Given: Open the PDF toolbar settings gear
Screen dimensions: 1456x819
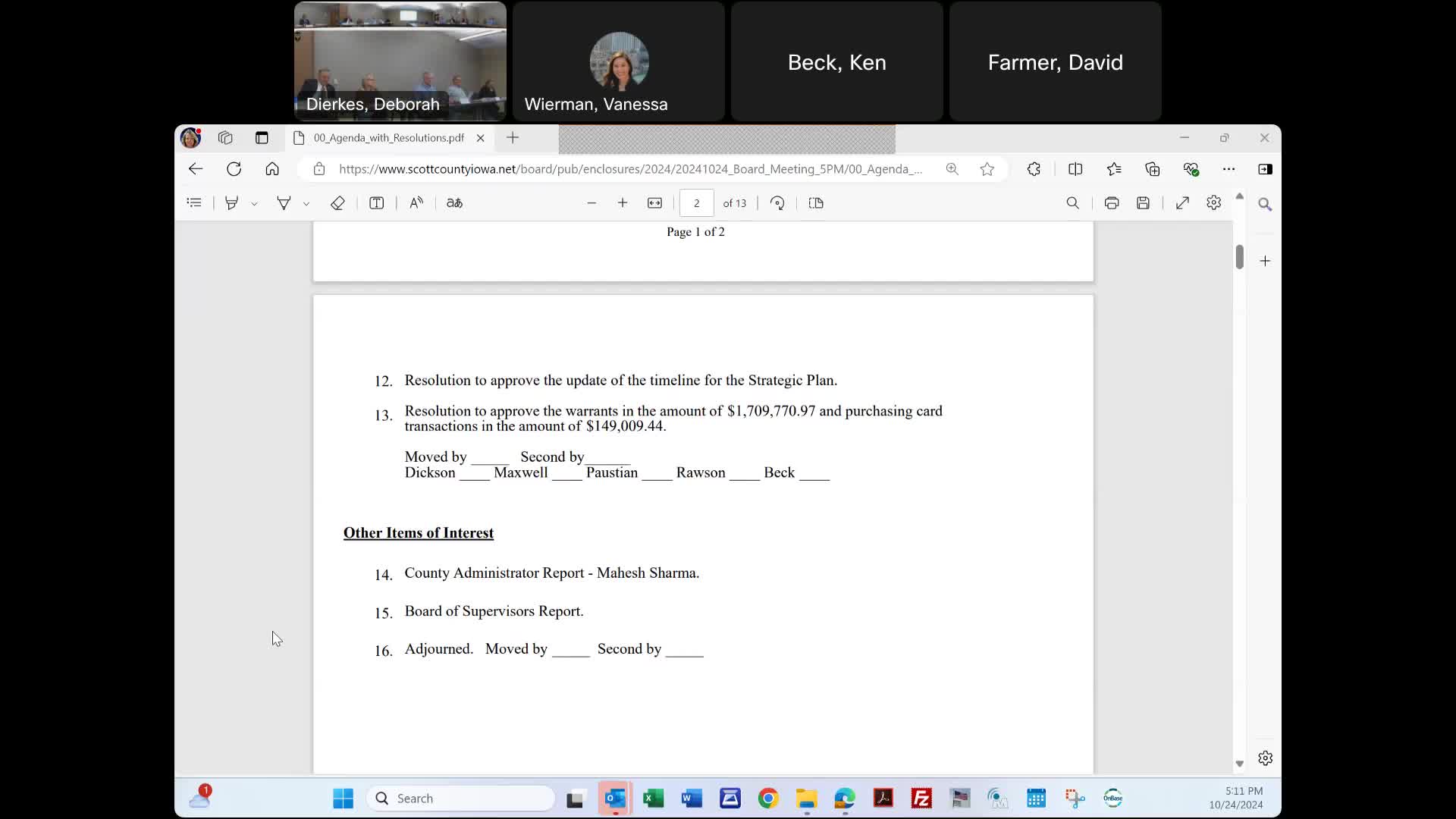Looking at the screenshot, I should pos(1213,203).
